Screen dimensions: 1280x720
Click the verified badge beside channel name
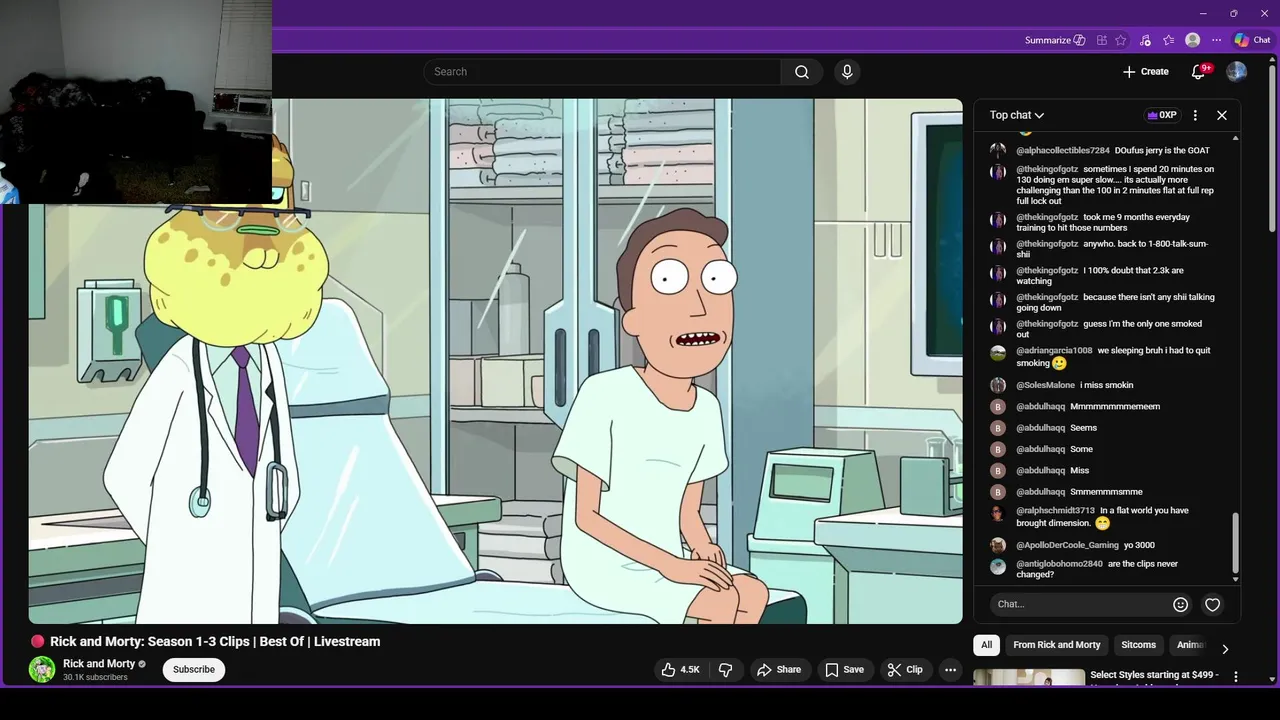click(x=142, y=664)
